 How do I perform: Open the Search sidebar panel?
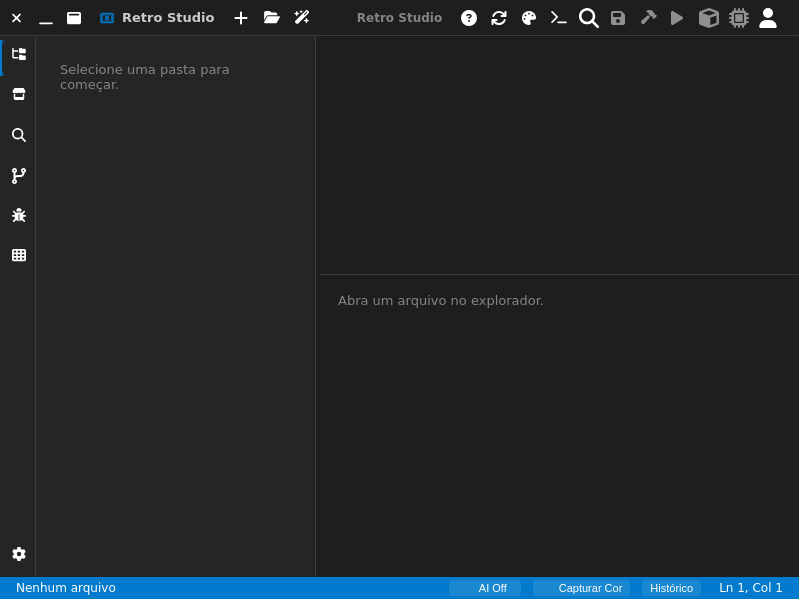(x=19, y=135)
